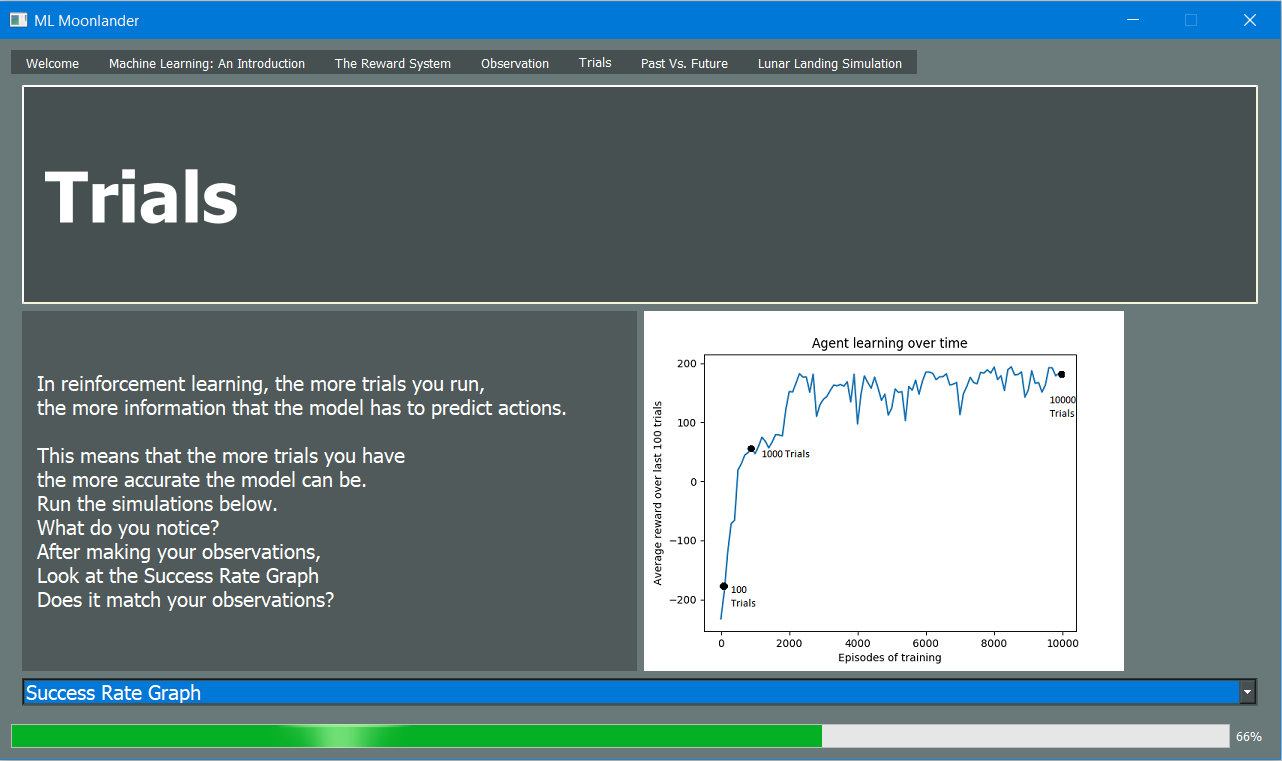Click the green progress bar
The image size is (1282, 761).
[x=620, y=736]
